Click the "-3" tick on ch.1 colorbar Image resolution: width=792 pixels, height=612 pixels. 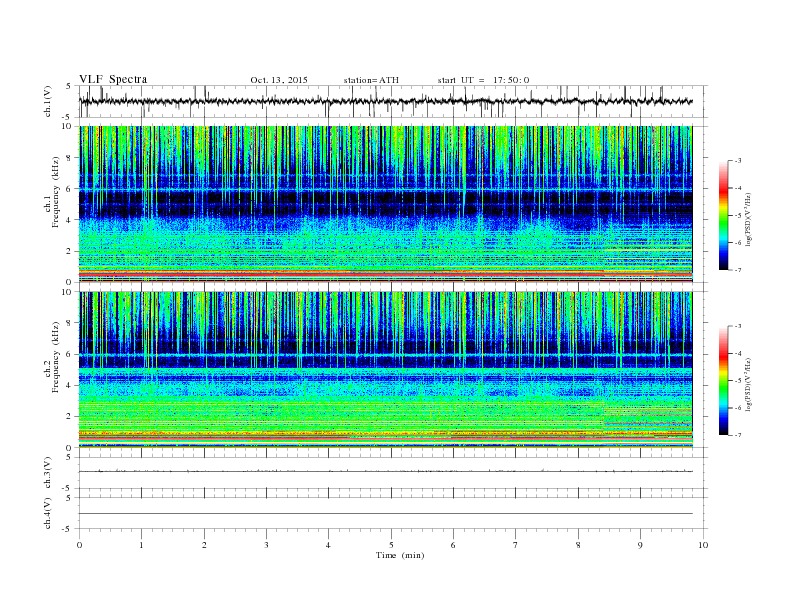(x=737, y=161)
